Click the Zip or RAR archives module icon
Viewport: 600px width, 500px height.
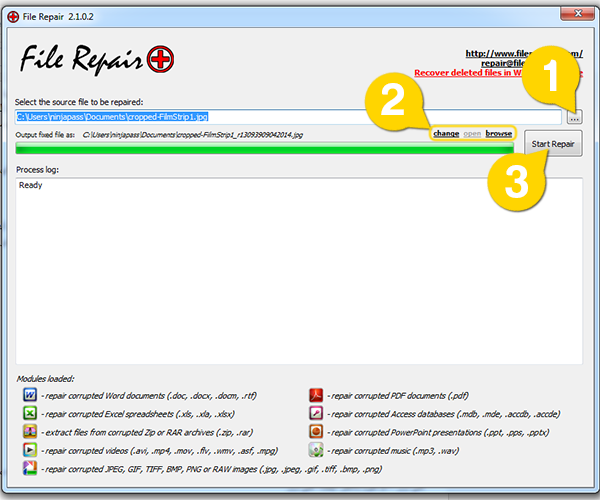[x=30, y=431]
